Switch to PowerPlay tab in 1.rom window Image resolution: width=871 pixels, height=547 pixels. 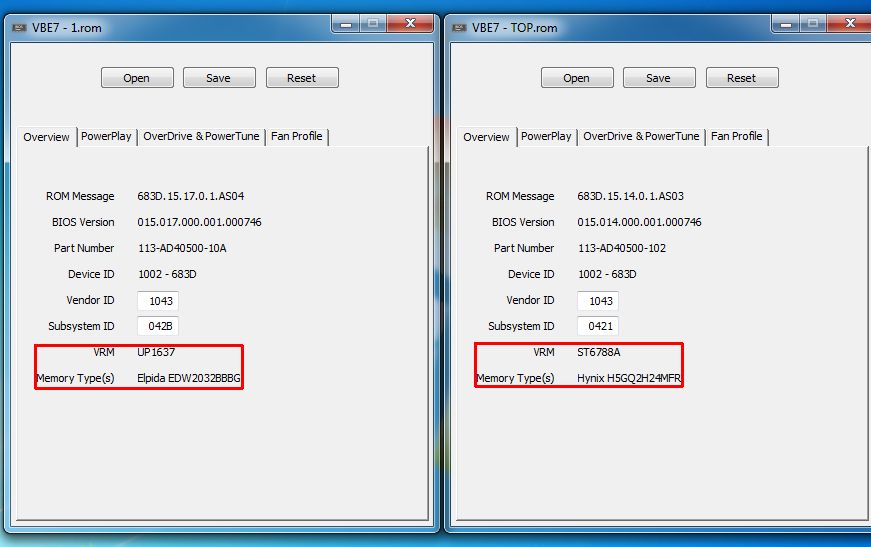tap(106, 136)
